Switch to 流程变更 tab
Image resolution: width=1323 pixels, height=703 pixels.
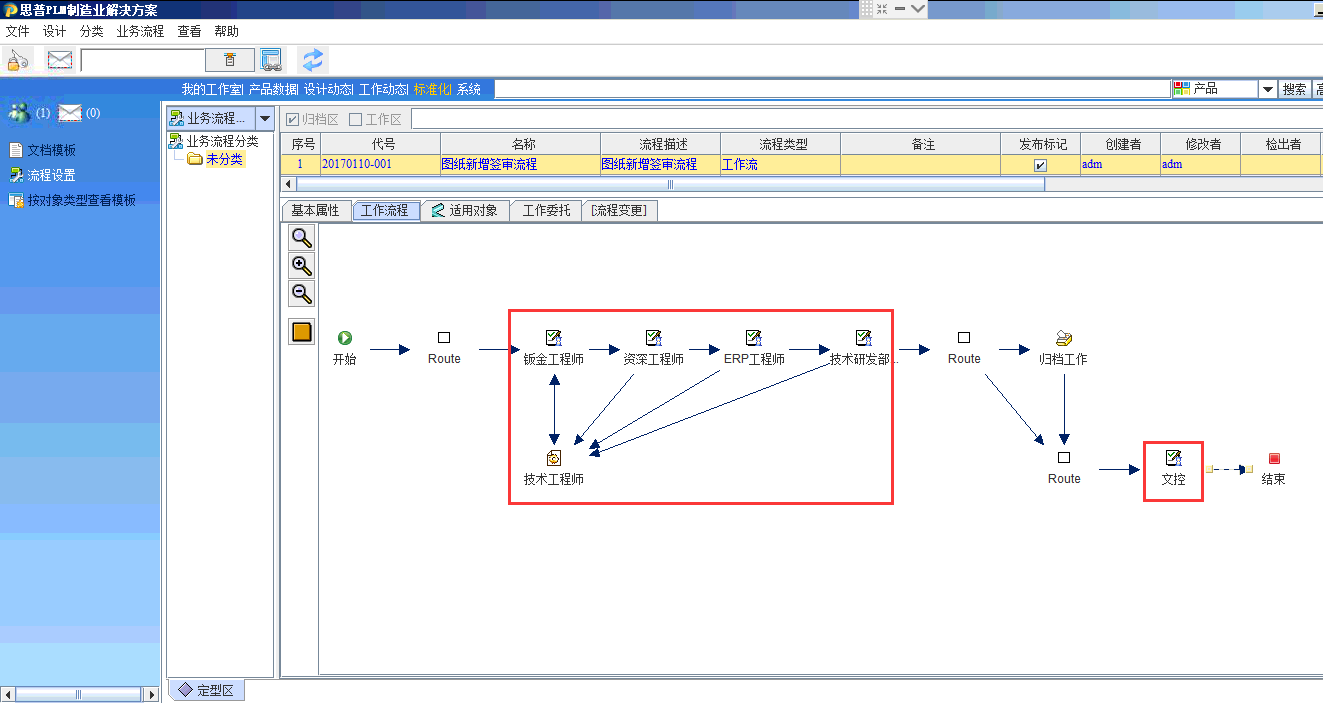(619, 211)
